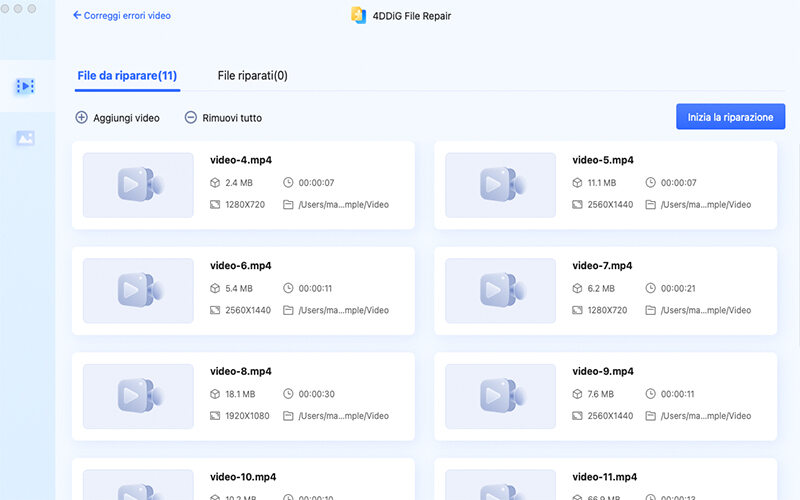Click the plus icon for Aggiungi video
This screenshot has width=800, height=500.
[82, 117]
